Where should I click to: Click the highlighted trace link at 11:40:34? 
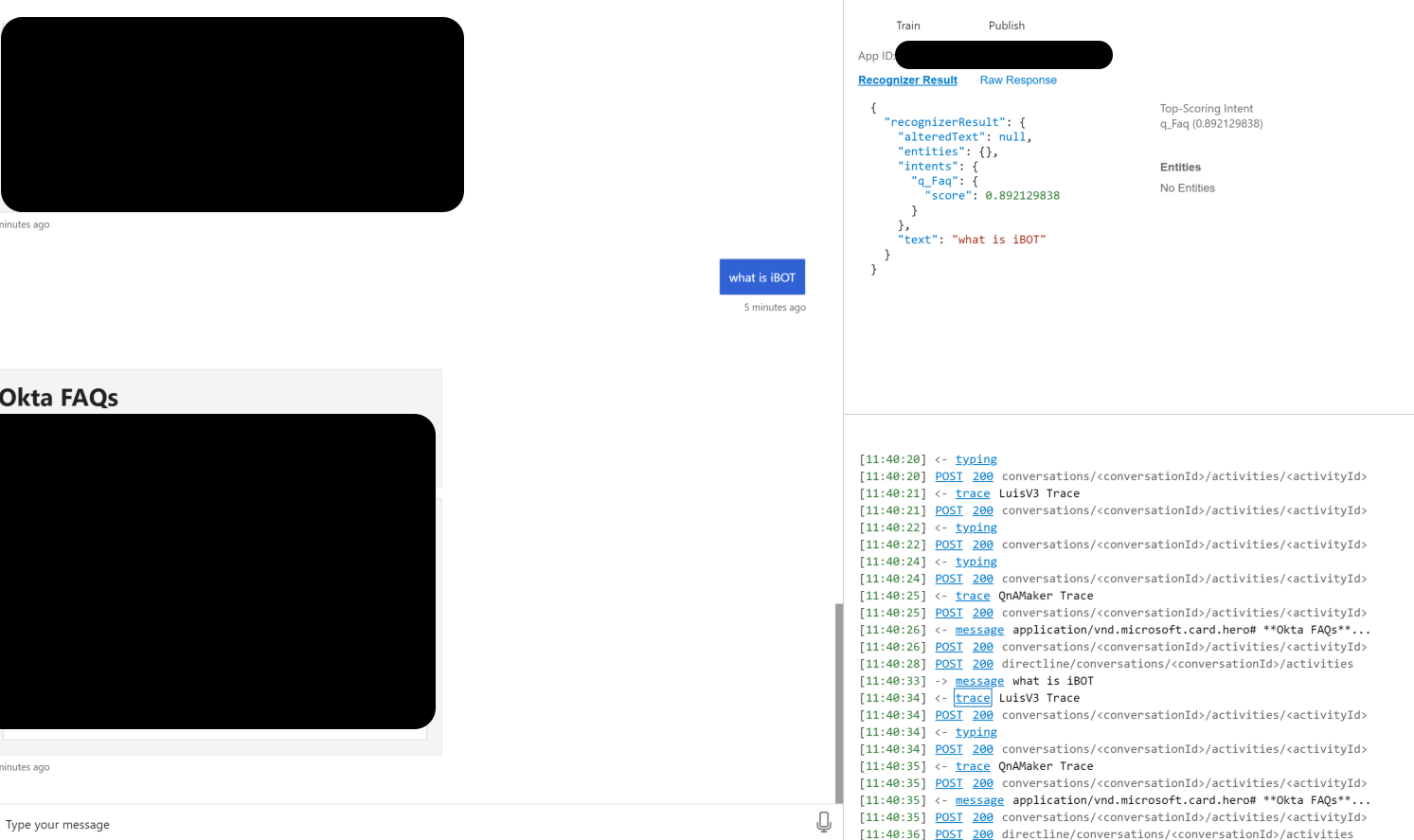[x=973, y=698]
